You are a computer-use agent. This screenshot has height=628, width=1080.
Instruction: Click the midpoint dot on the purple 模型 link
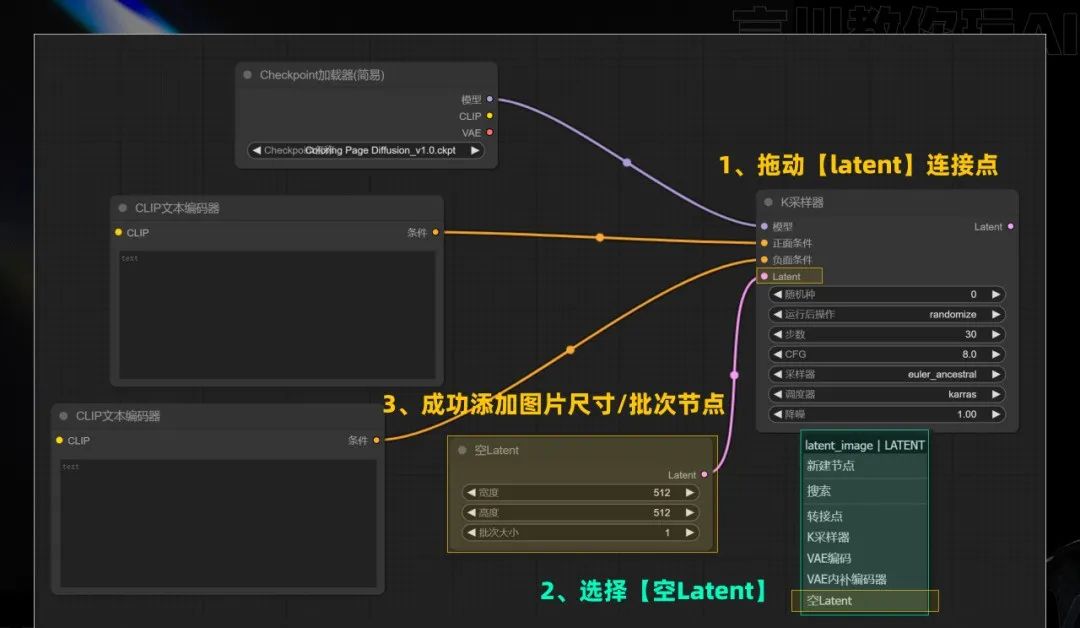[x=627, y=163]
